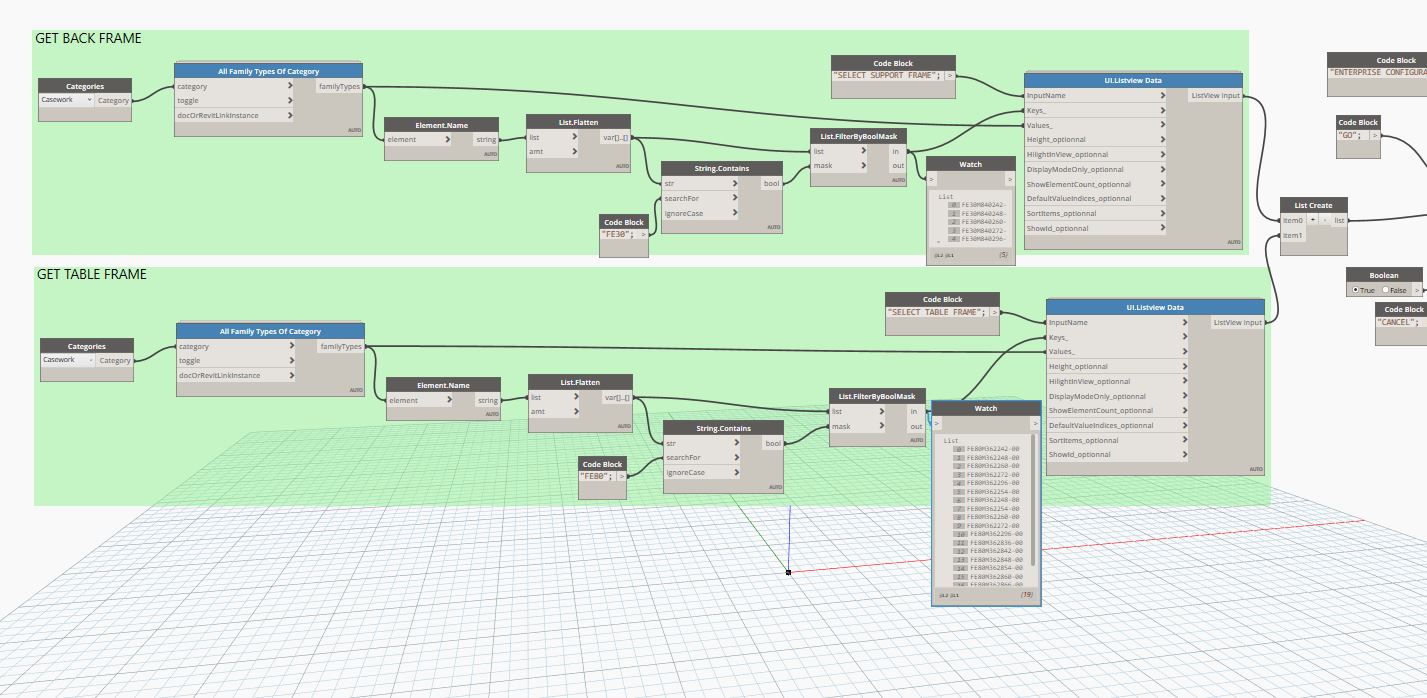The height and width of the screenshot is (698, 1427).
Task: Click output arrow of "FE30" Code Block
Action: (x=645, y=236)
